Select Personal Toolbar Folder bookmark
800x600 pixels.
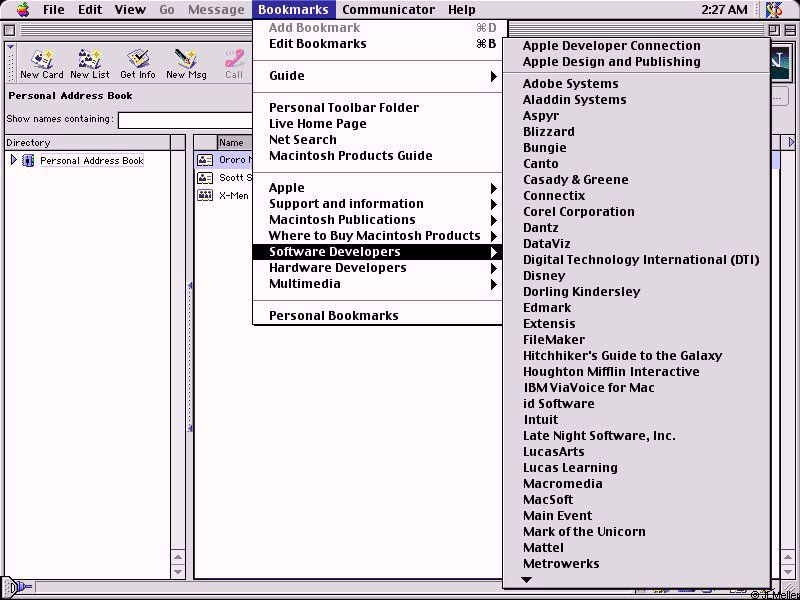378,108
